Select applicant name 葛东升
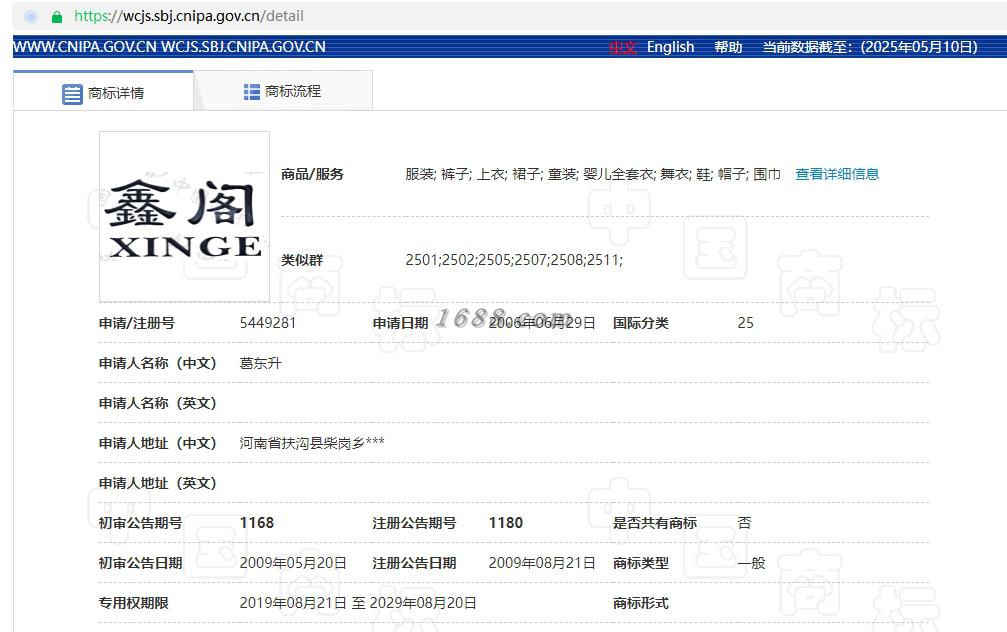1007x632 pixels. [261, 363]
